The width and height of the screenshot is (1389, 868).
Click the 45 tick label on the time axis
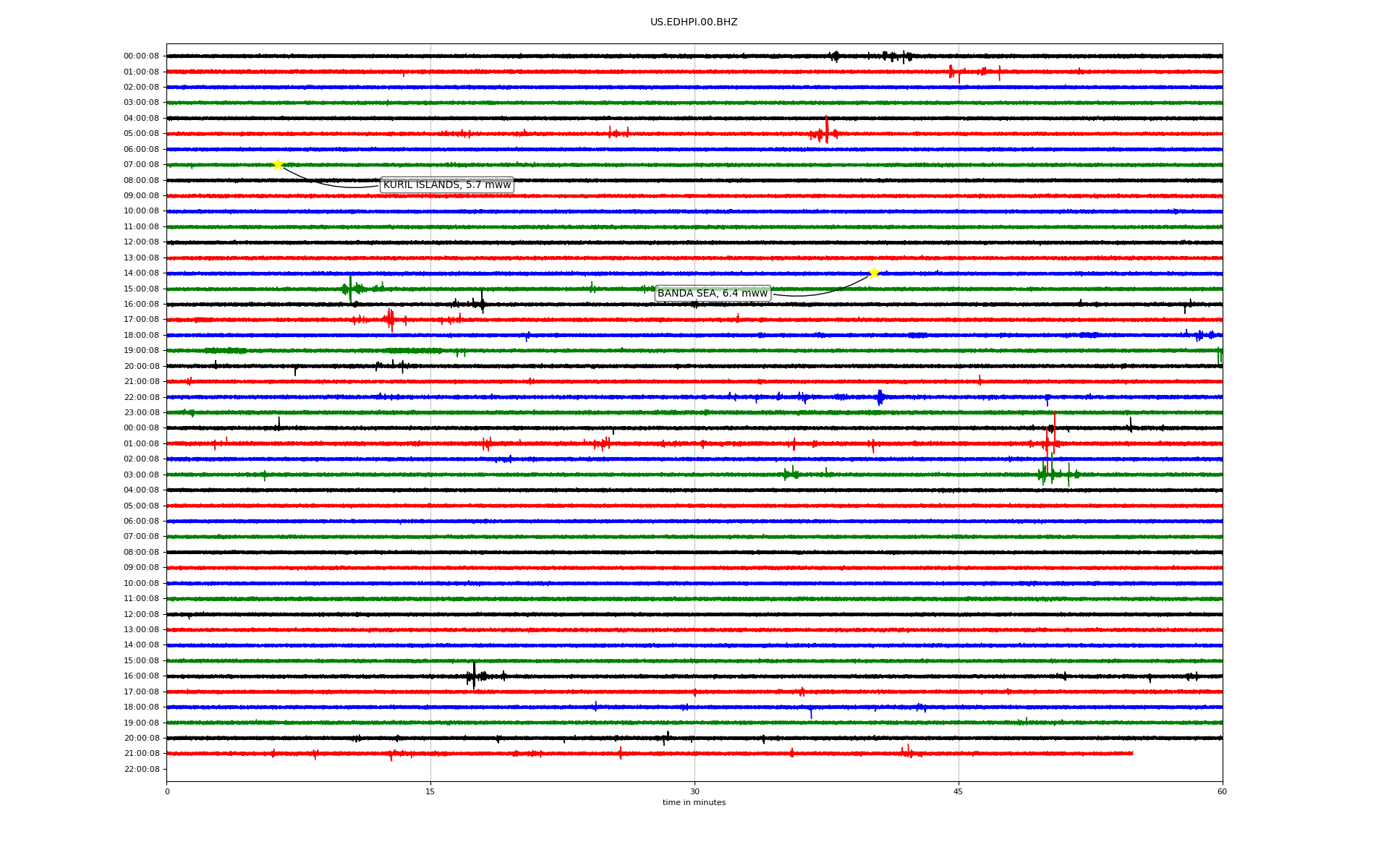click(958, 791)
